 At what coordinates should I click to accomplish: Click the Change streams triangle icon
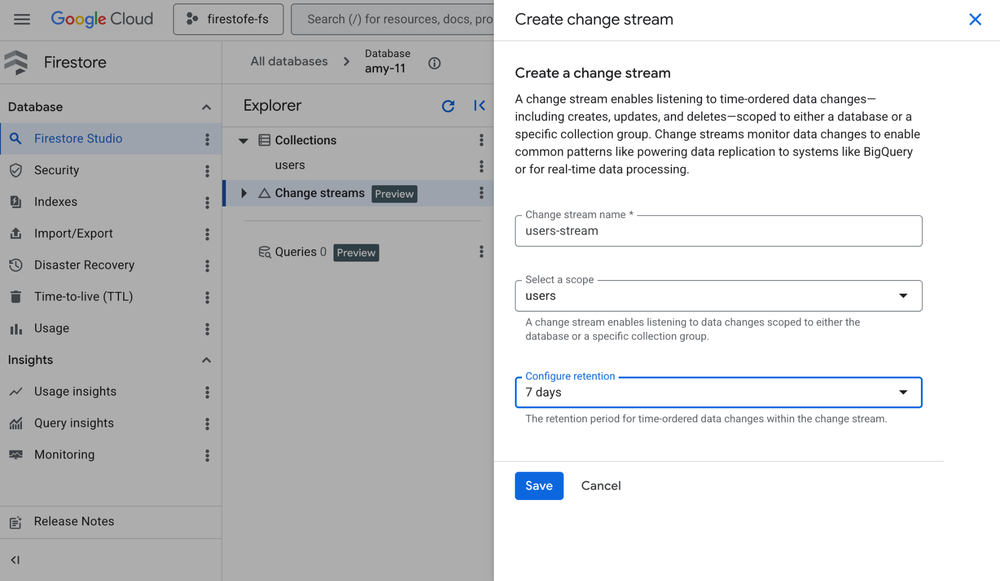(264, 193)
